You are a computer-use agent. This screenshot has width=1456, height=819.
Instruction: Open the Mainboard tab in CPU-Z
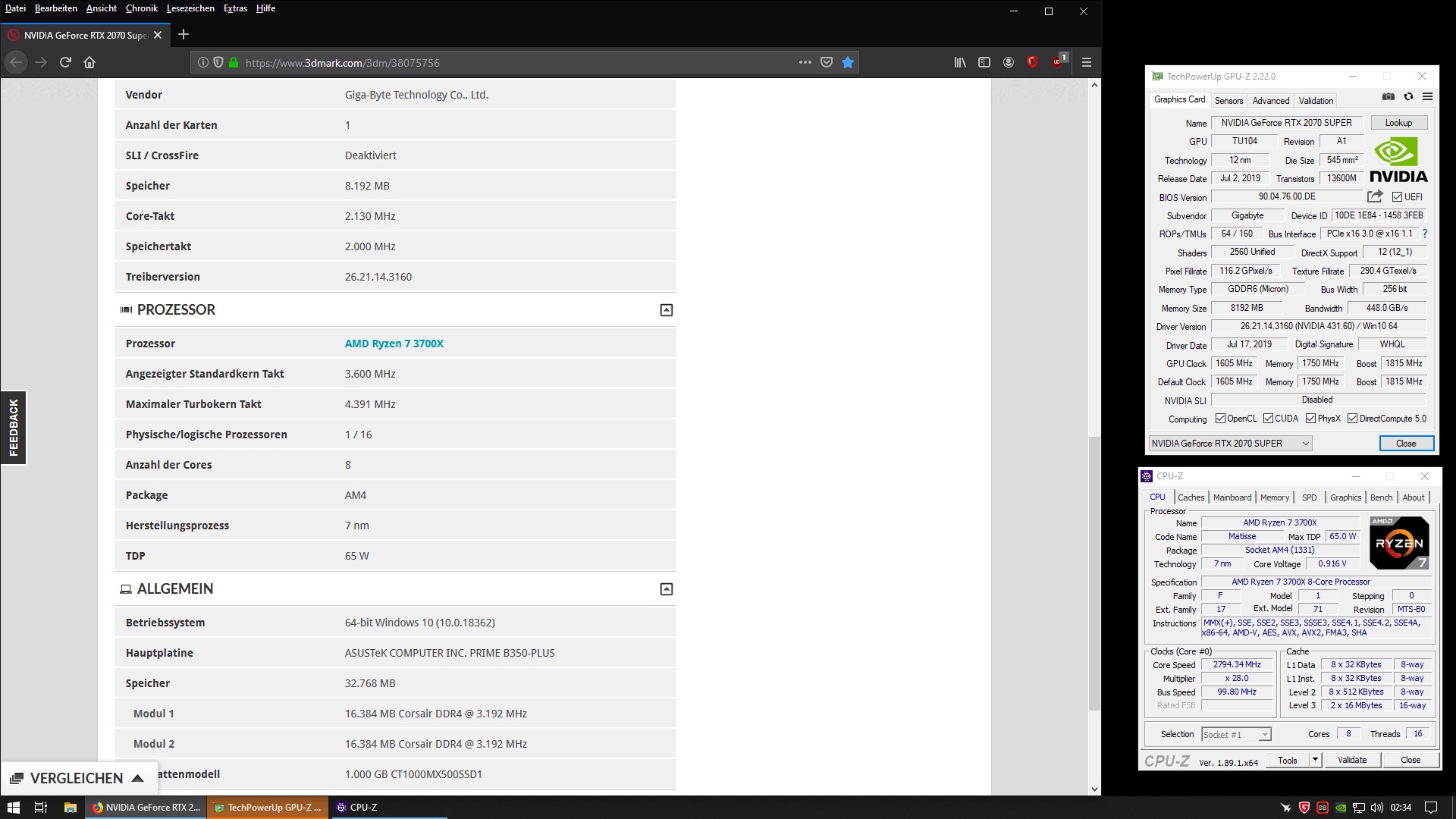pos(1232,497)
